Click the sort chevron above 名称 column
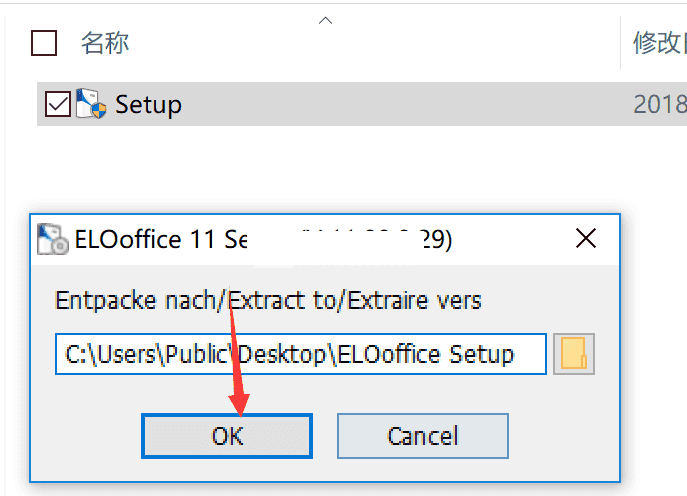 click(x=324, y=20)
